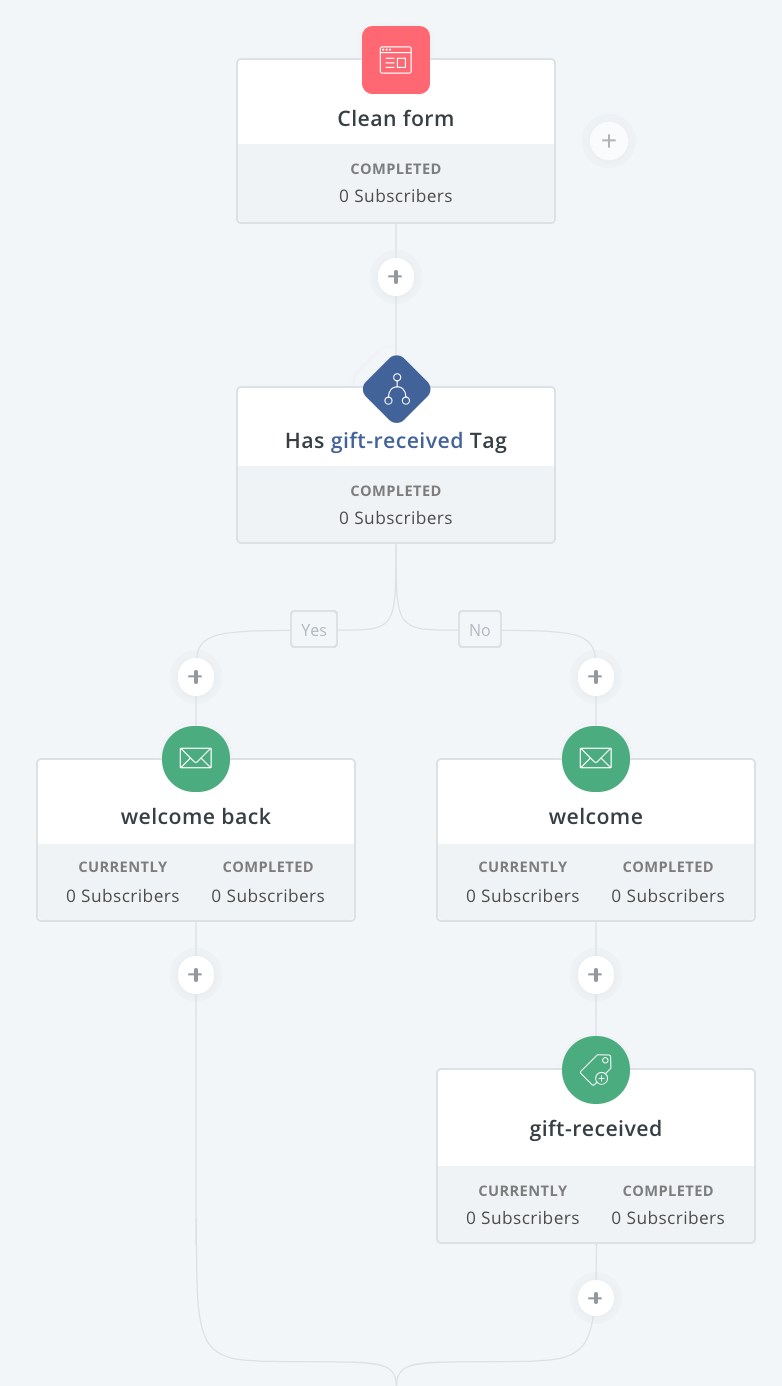
Task: Click plus above the welcome step
Action: pos(595,676)
